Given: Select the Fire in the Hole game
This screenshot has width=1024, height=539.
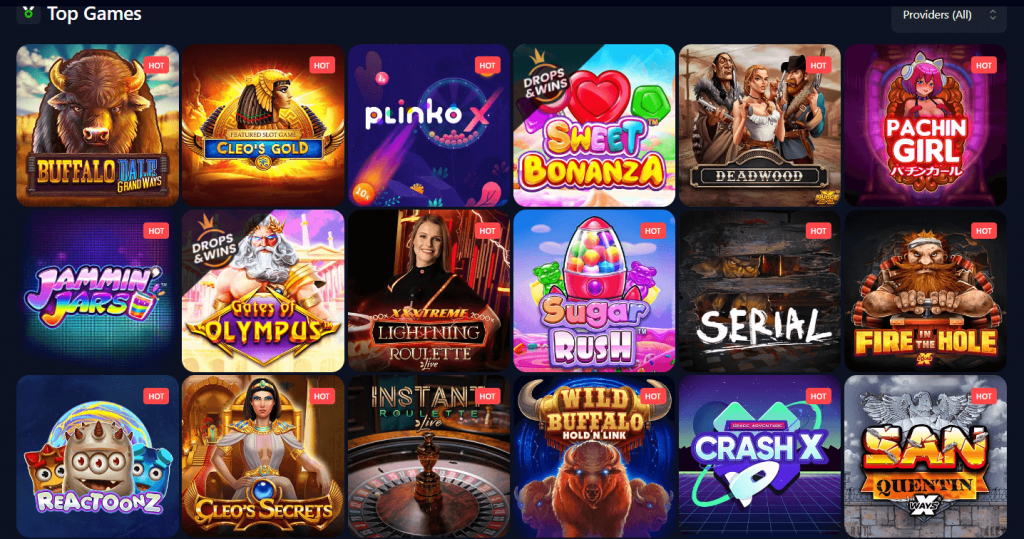Looking at the screenshot, I should click(925, 291).
